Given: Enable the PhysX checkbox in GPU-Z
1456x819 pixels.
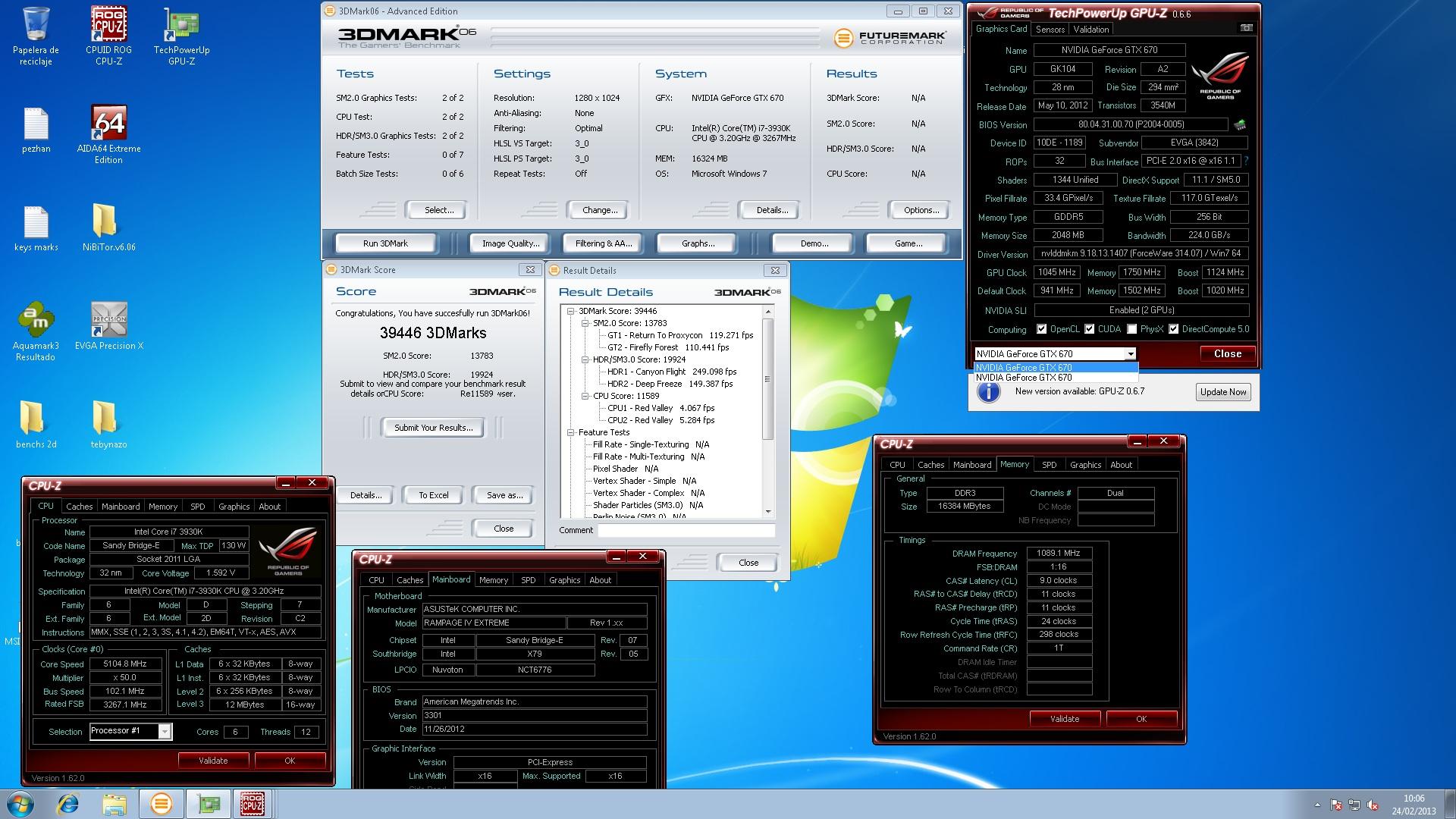Looking at the screenshot, I should [1131, 329].
